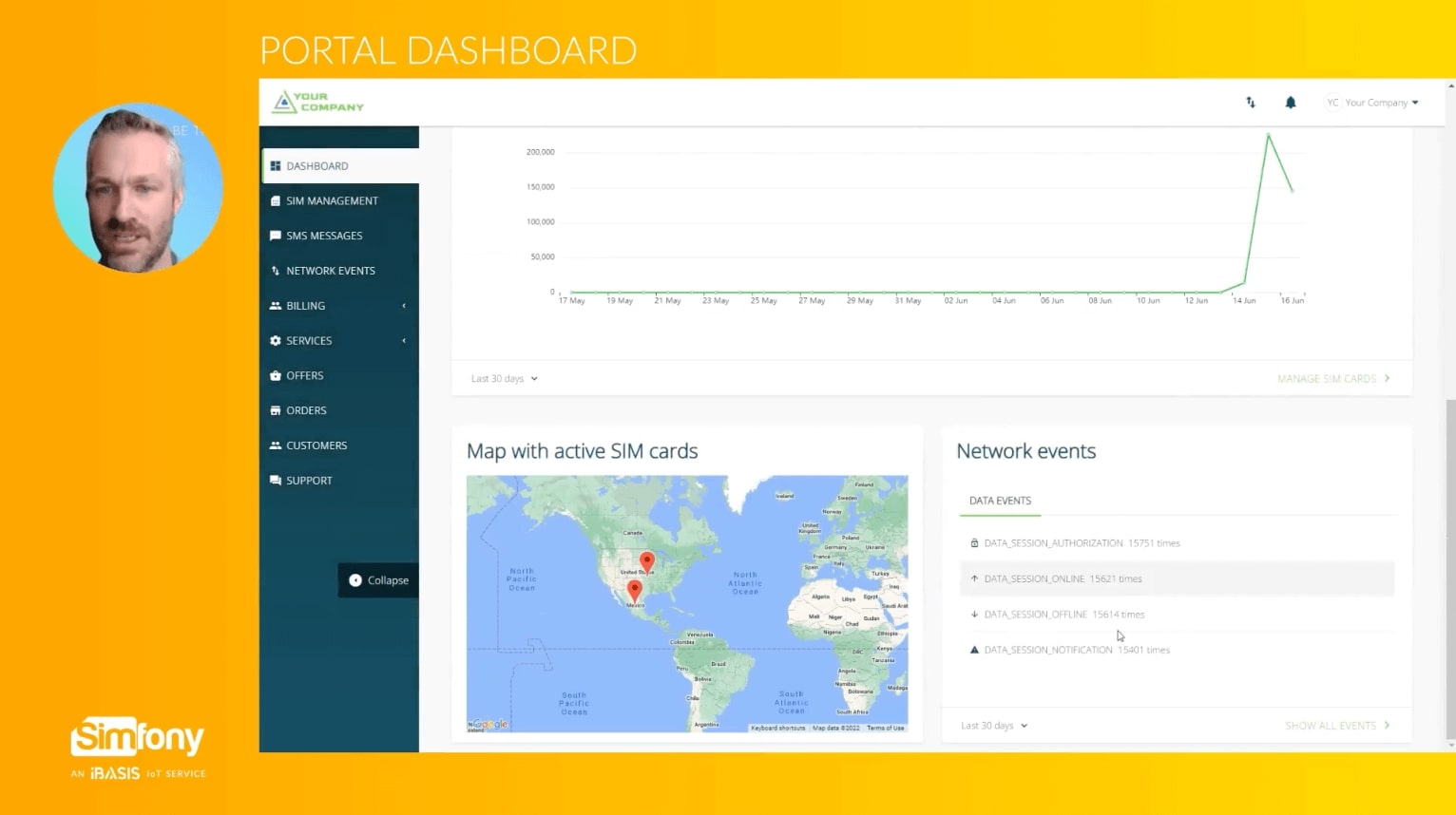Click the Network Events arrows icon
Screen dimensions: 1456x815
(x=276, y=271)
